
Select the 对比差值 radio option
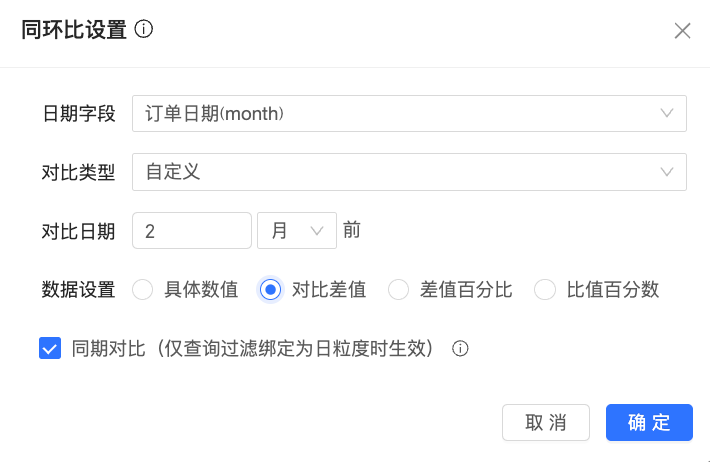[270, 290]
